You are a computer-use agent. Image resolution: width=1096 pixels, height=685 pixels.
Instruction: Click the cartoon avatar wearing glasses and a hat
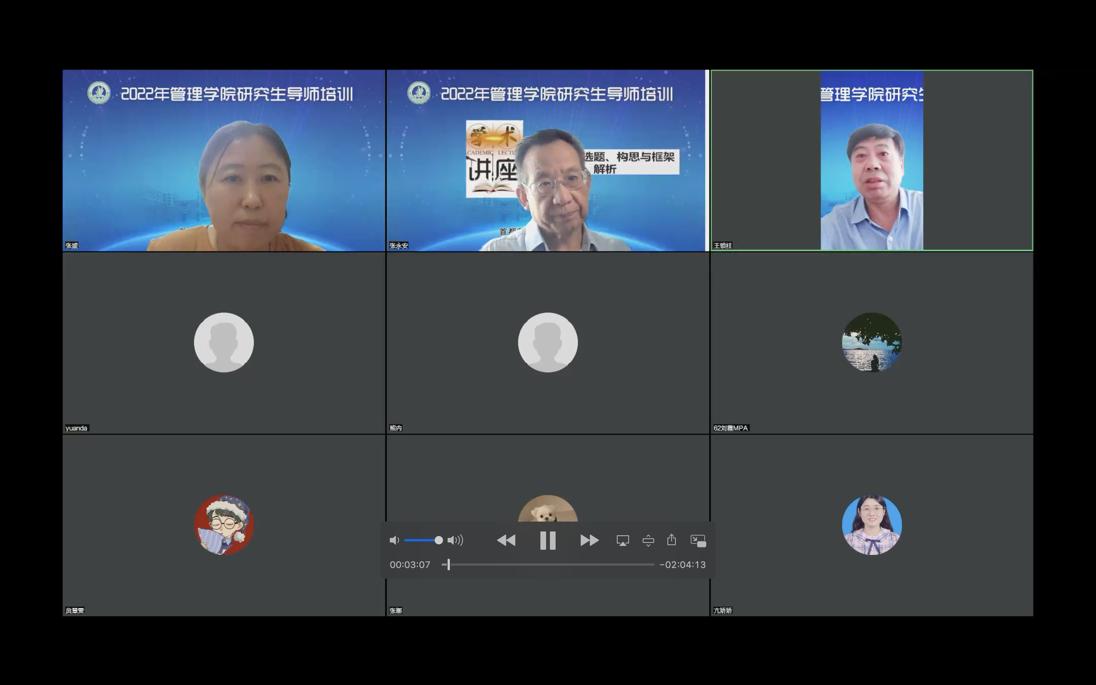coord(224,524)
